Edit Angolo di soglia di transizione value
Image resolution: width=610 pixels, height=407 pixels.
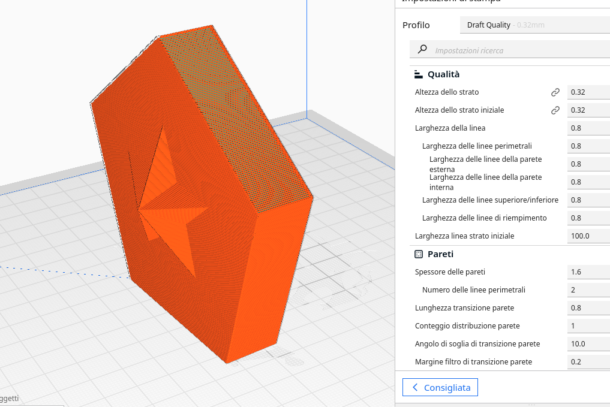point(589,344)
